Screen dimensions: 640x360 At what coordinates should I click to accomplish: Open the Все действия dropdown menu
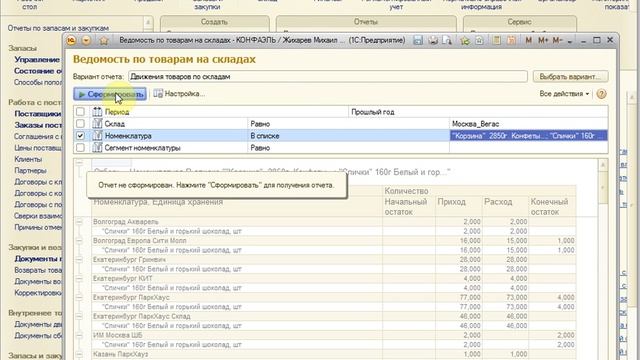click(x=564, y=94)
